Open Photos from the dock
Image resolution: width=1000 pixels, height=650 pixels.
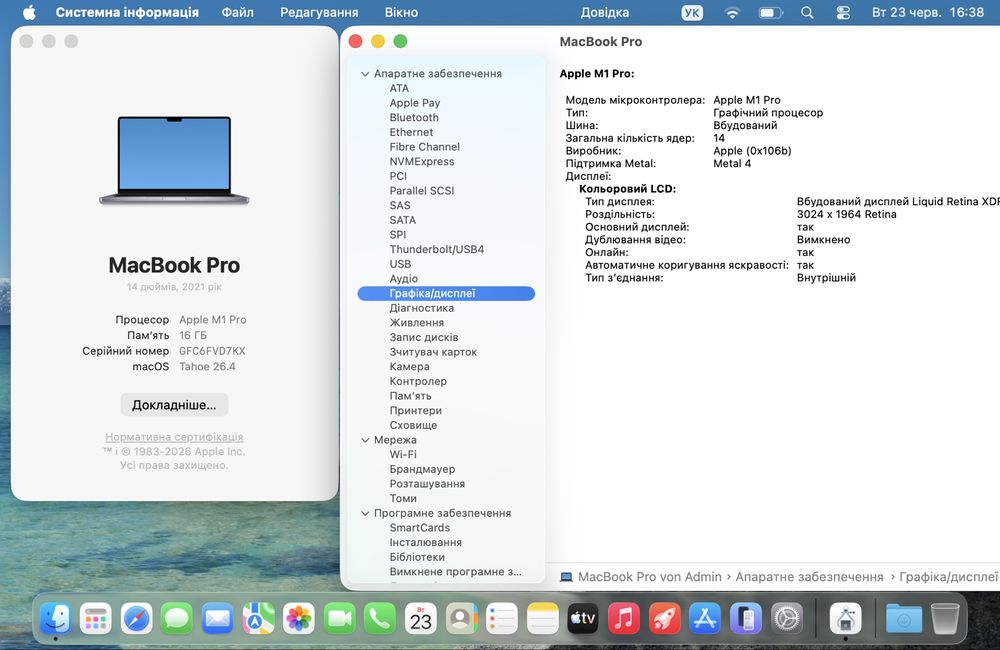click(298, 618)
